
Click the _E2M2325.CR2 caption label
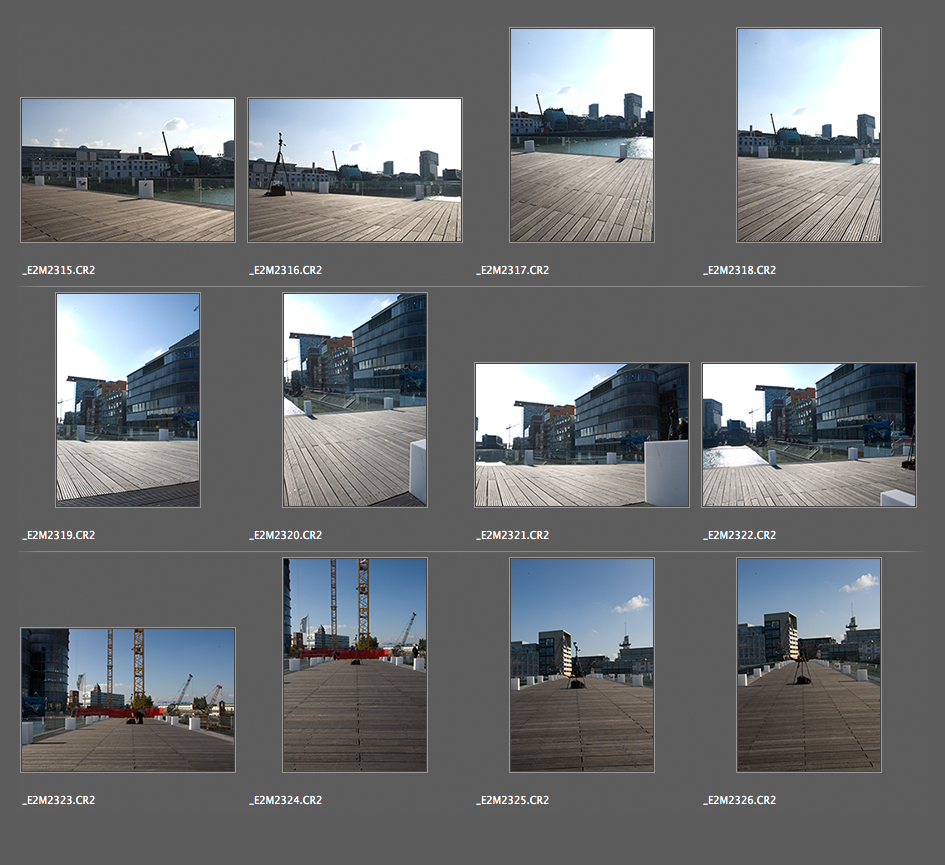[513, 800]
